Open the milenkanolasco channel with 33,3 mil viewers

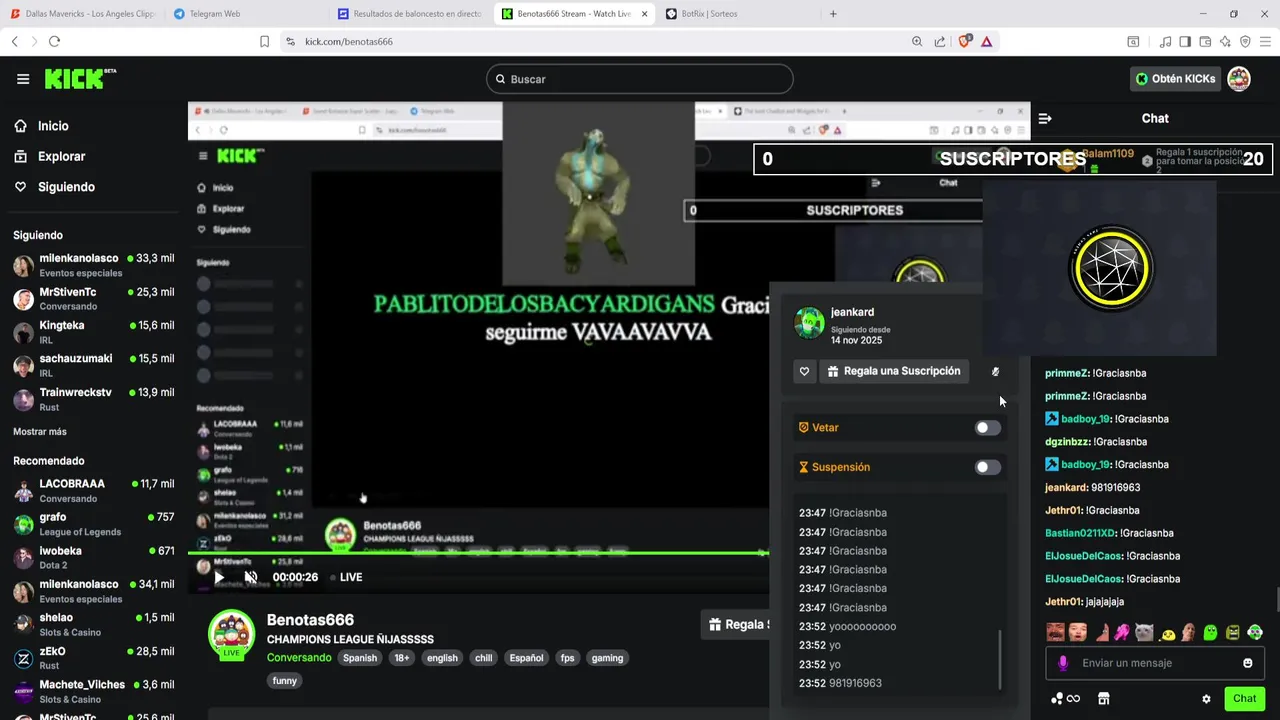point(94,265)
